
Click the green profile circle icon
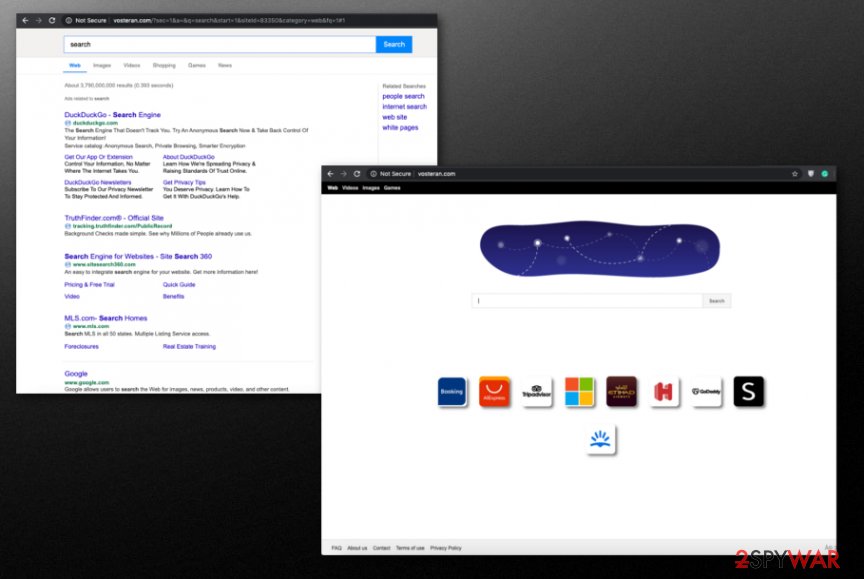(825, 174)
